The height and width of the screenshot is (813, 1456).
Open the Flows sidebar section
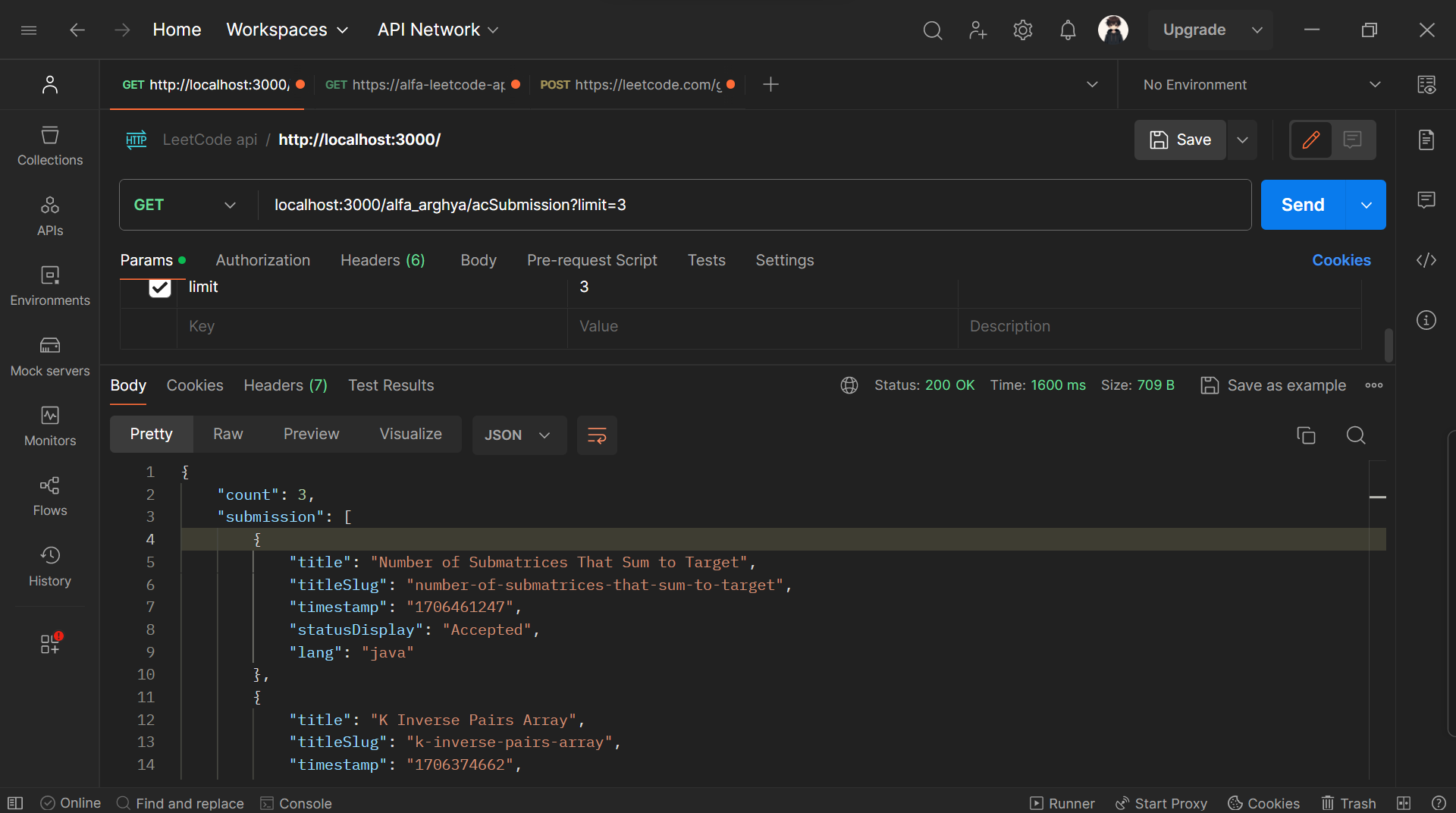click(50, 497)
